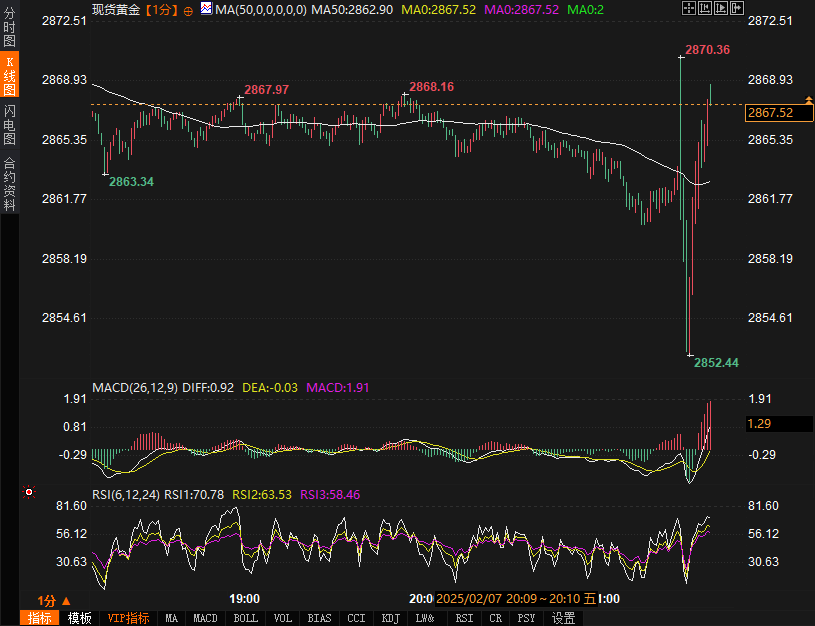Click the circled plus icon beside 【1分】
The height and width of the screenshot is (626, 815).
(x=188, y=9)
